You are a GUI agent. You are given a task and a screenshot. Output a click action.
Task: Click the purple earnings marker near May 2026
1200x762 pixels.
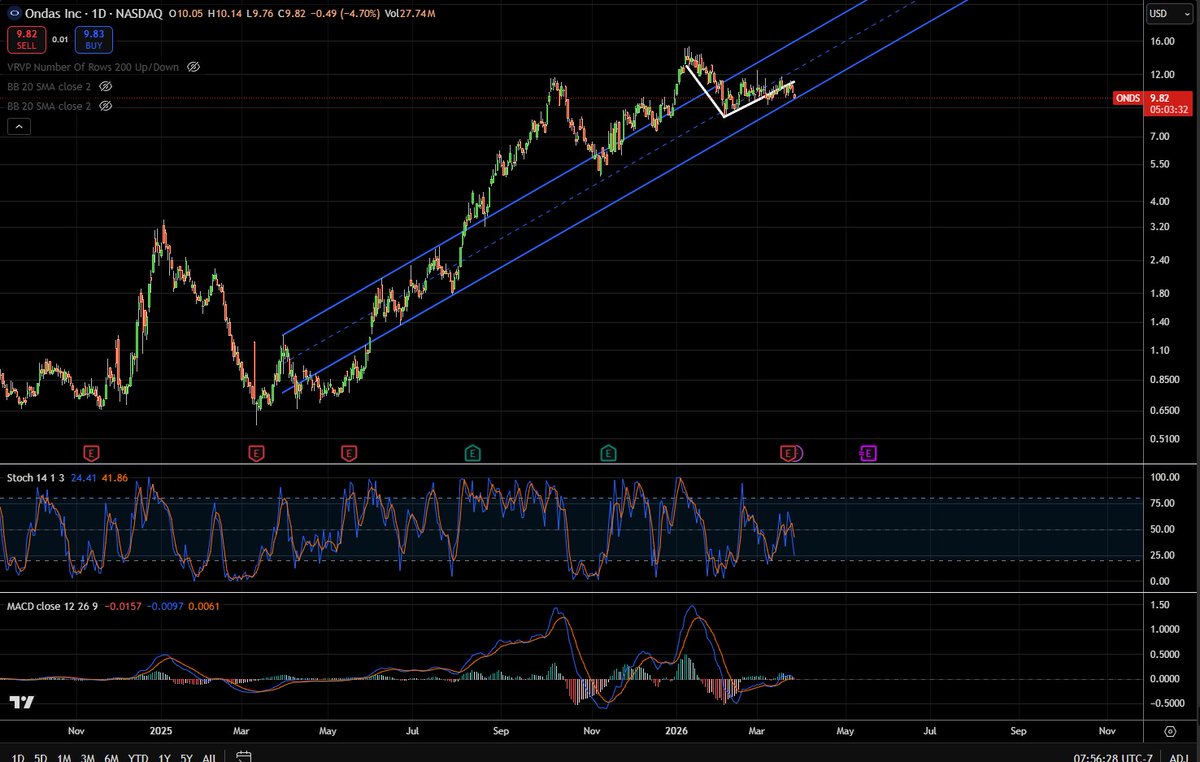click(x=868, y=453)
